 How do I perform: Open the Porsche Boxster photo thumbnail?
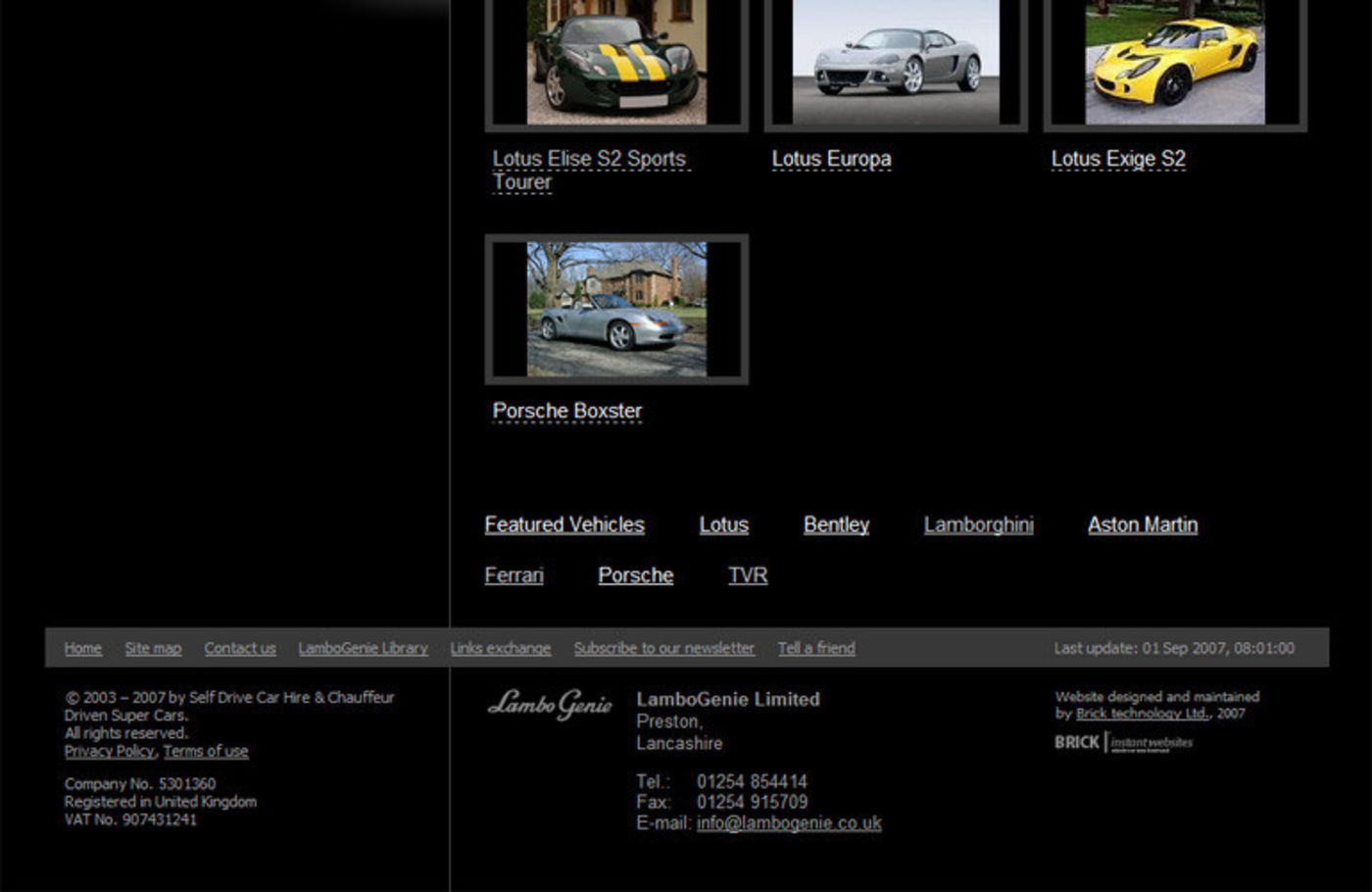(x=616, y=309)
